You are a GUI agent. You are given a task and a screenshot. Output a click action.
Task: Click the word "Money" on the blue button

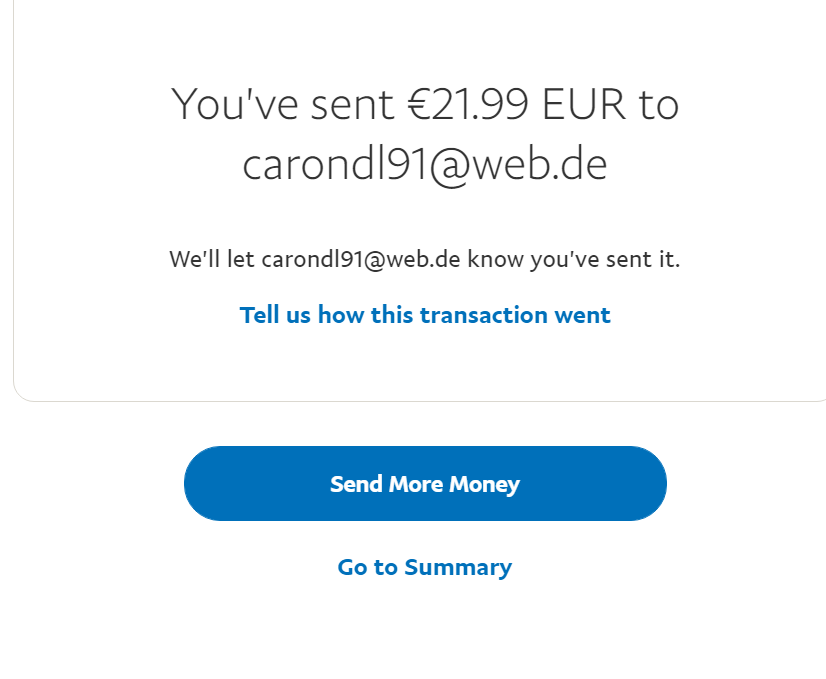click(484, 484)
